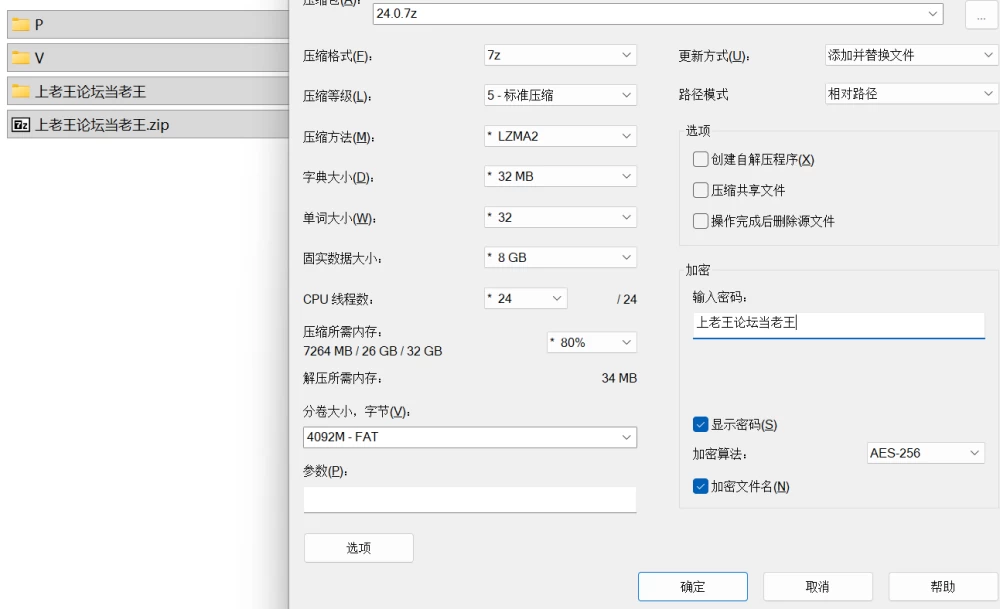Select the 上老王论坛当老王 folder name
The height and width of the screenshot is (609, 1000).
[90, 91]
